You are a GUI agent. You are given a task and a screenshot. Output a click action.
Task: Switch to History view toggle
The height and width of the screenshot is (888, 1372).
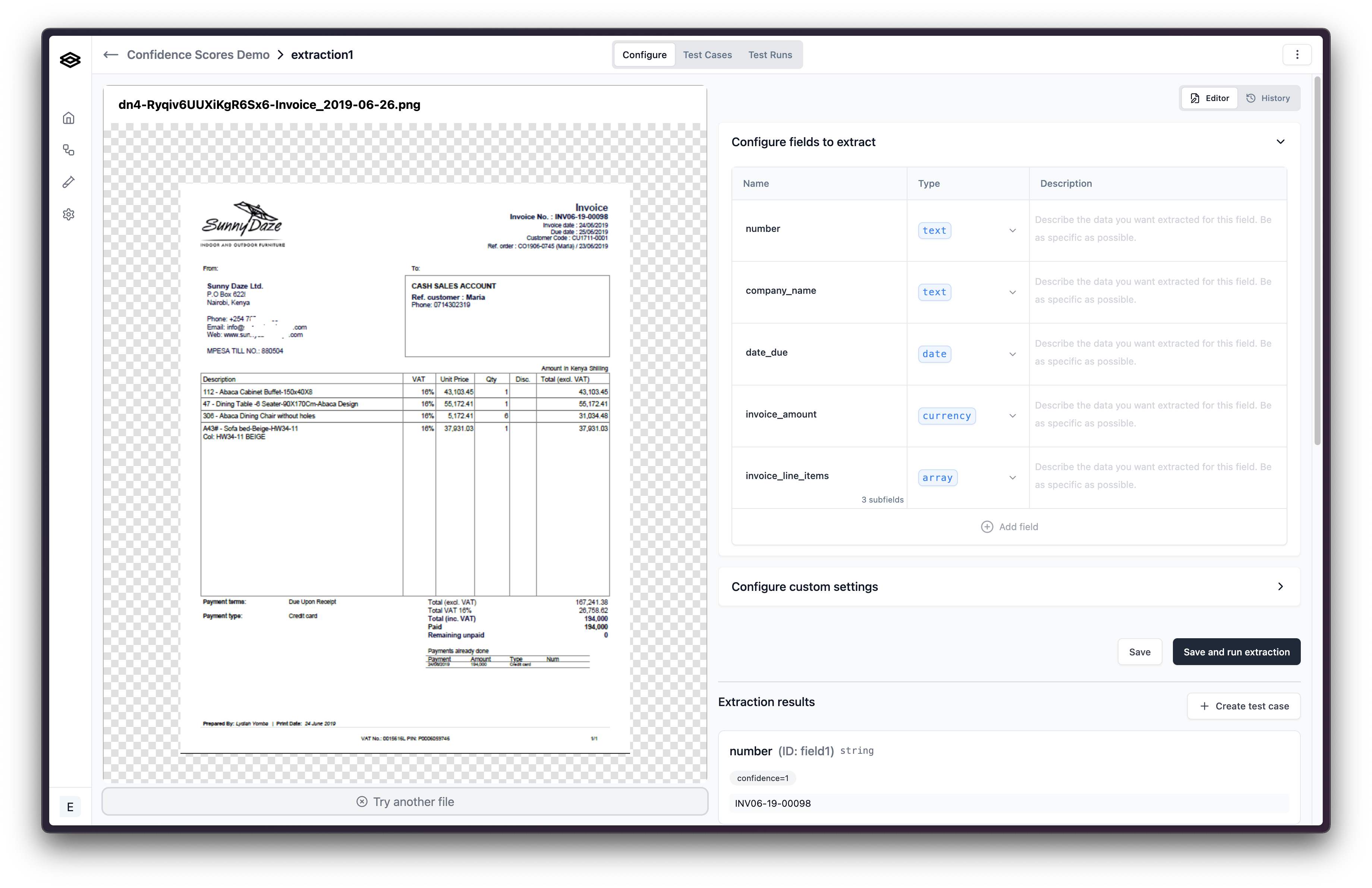[x=1268, y=98]
